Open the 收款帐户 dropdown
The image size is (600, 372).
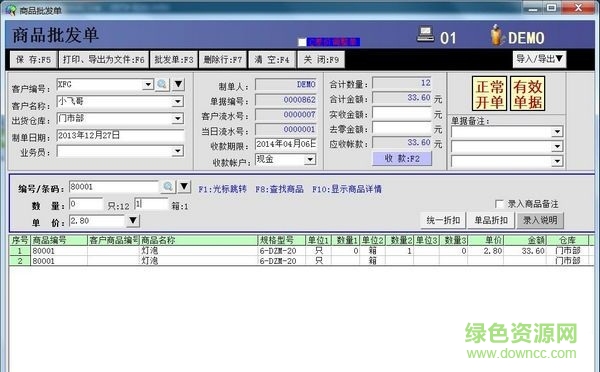click(310, 159)
